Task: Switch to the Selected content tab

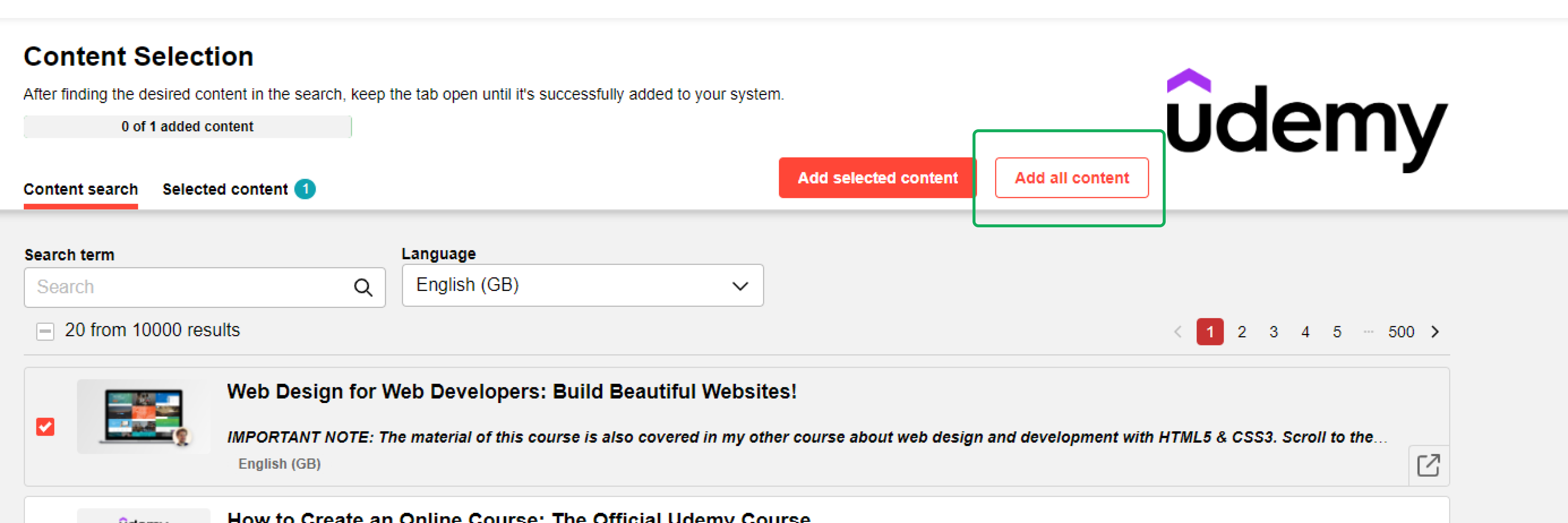Action: pos(225,189)
